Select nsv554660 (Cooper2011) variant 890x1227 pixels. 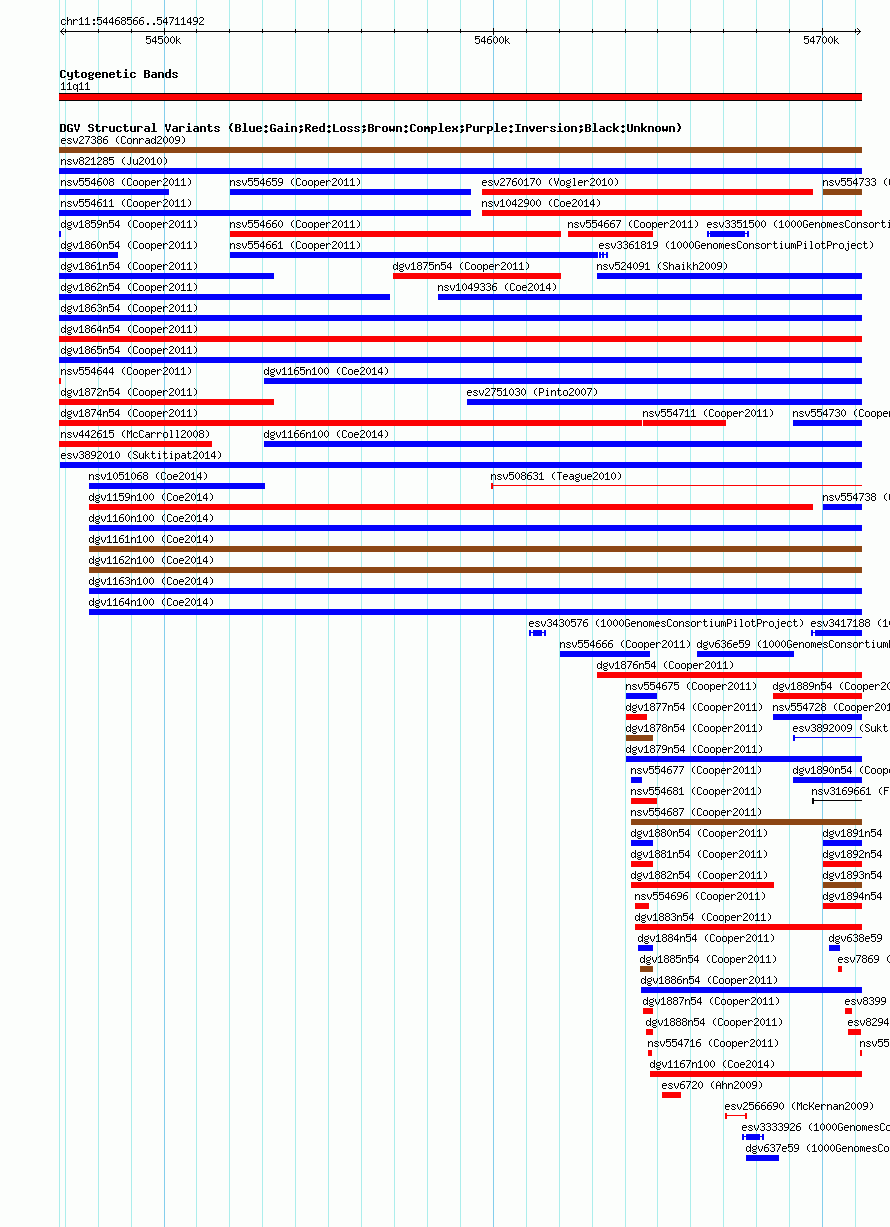296,224
